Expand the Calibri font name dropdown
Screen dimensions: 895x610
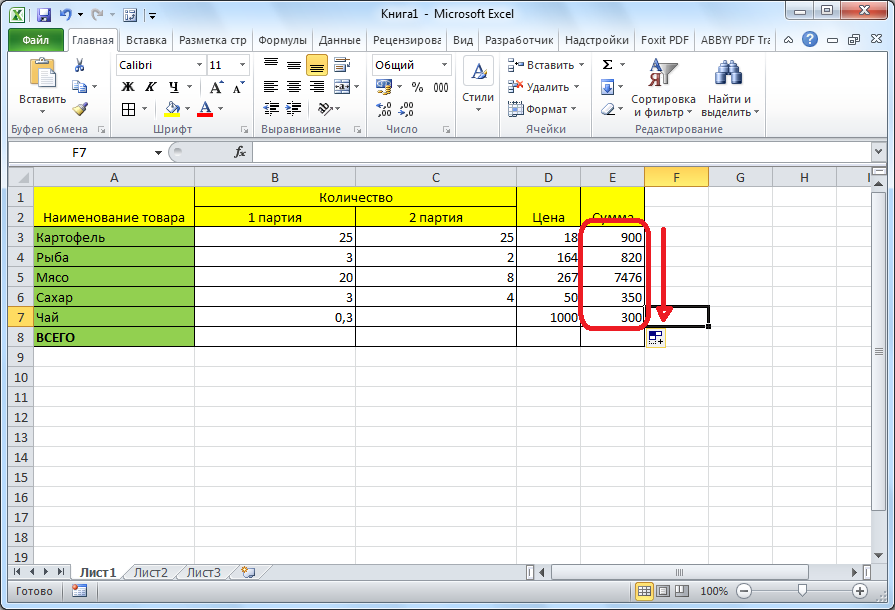(197, 65)
